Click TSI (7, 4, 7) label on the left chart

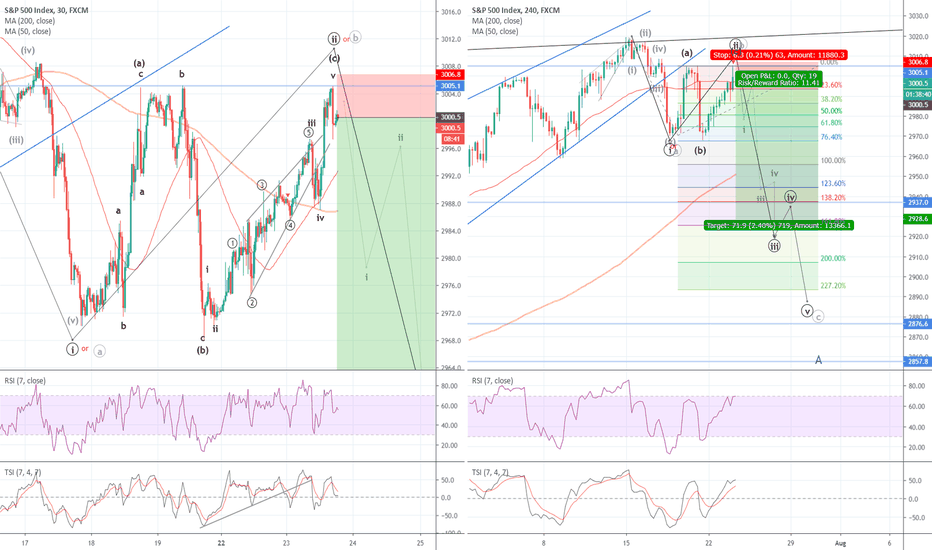coord(23,472)
